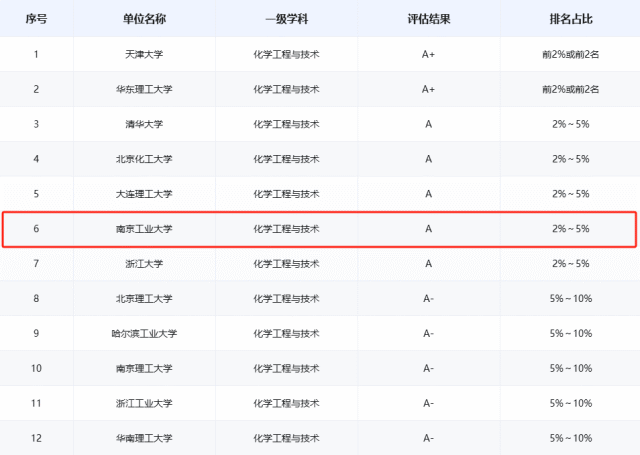The height and width of the screenshot is (455, 640).
Task: Click the A result for 浙江大学
Action: [428, 264]
